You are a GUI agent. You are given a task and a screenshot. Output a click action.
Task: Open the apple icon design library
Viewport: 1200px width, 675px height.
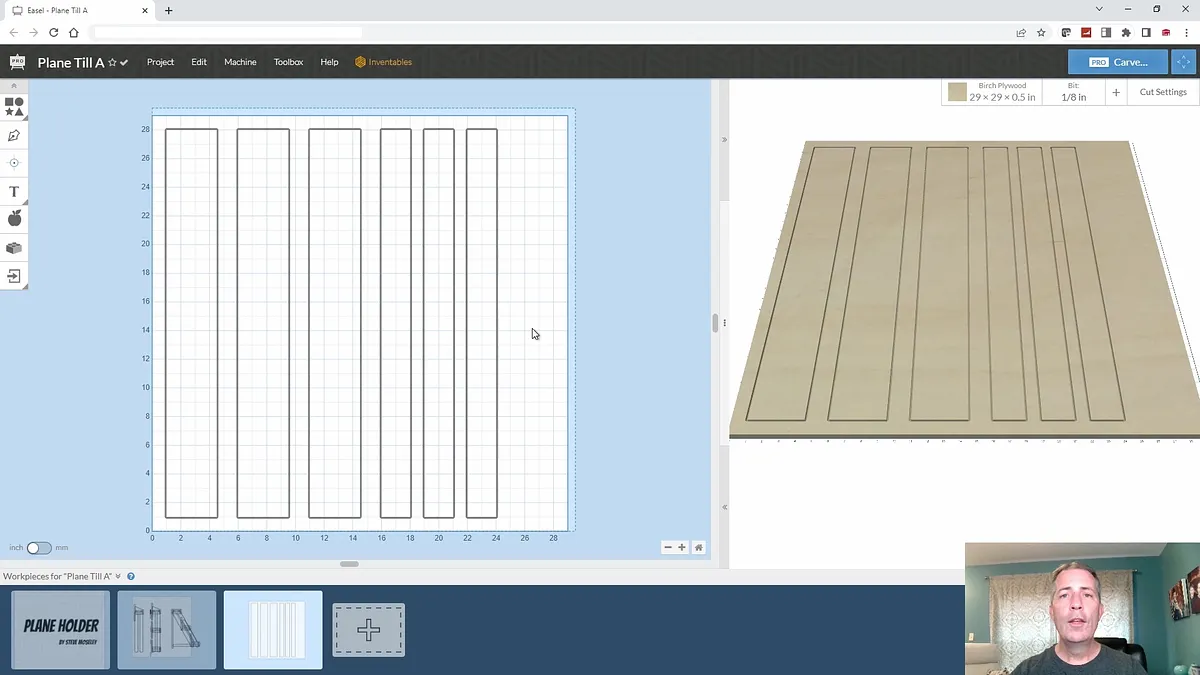pyautogui.click(x=14, y=219)
